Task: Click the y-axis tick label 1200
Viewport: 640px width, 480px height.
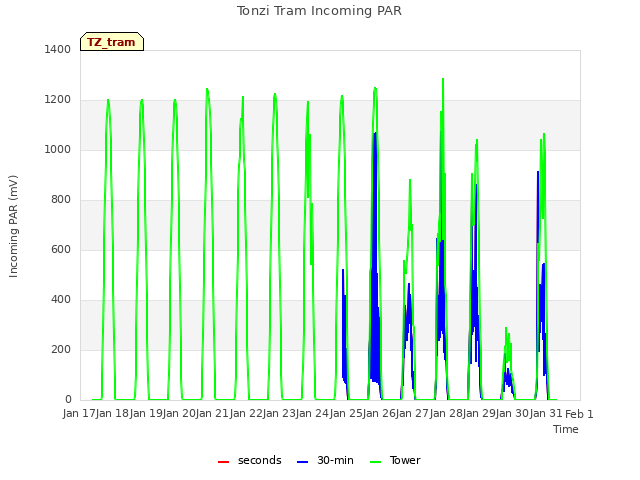Action: [x=58, y=100]
